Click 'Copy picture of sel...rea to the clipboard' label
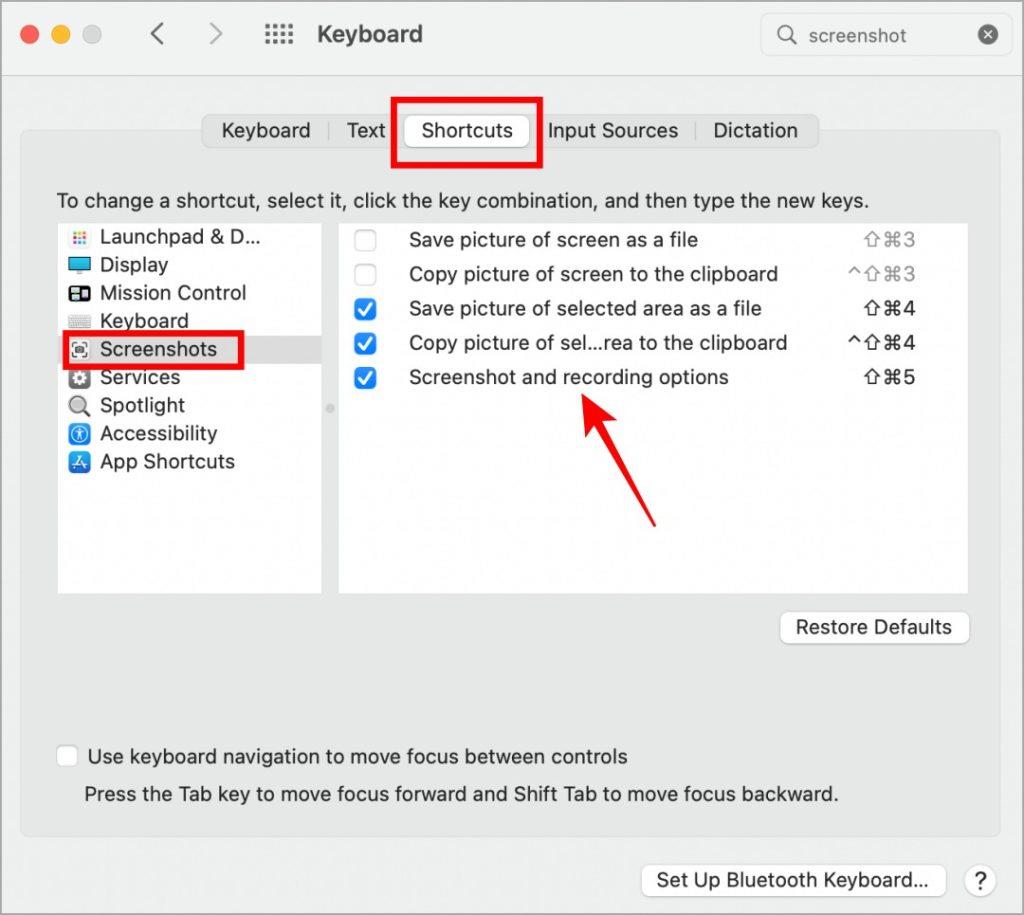The width and height of the screenshot is (1024, 915). coord(598,343)
